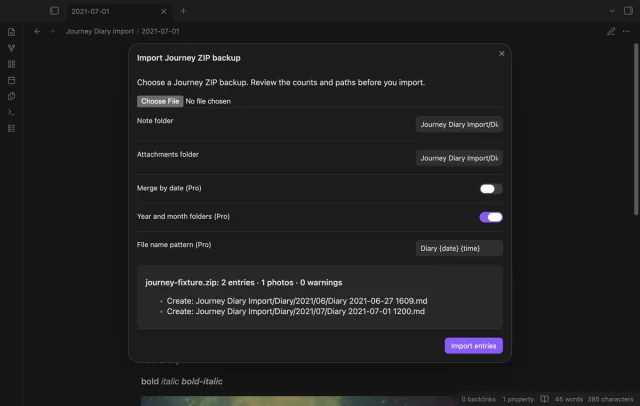Image resolution: width=640 pixels, height=406 pixels.
Task: Click 2021-07-01 breadcrumb
Action: pos(160,31)
